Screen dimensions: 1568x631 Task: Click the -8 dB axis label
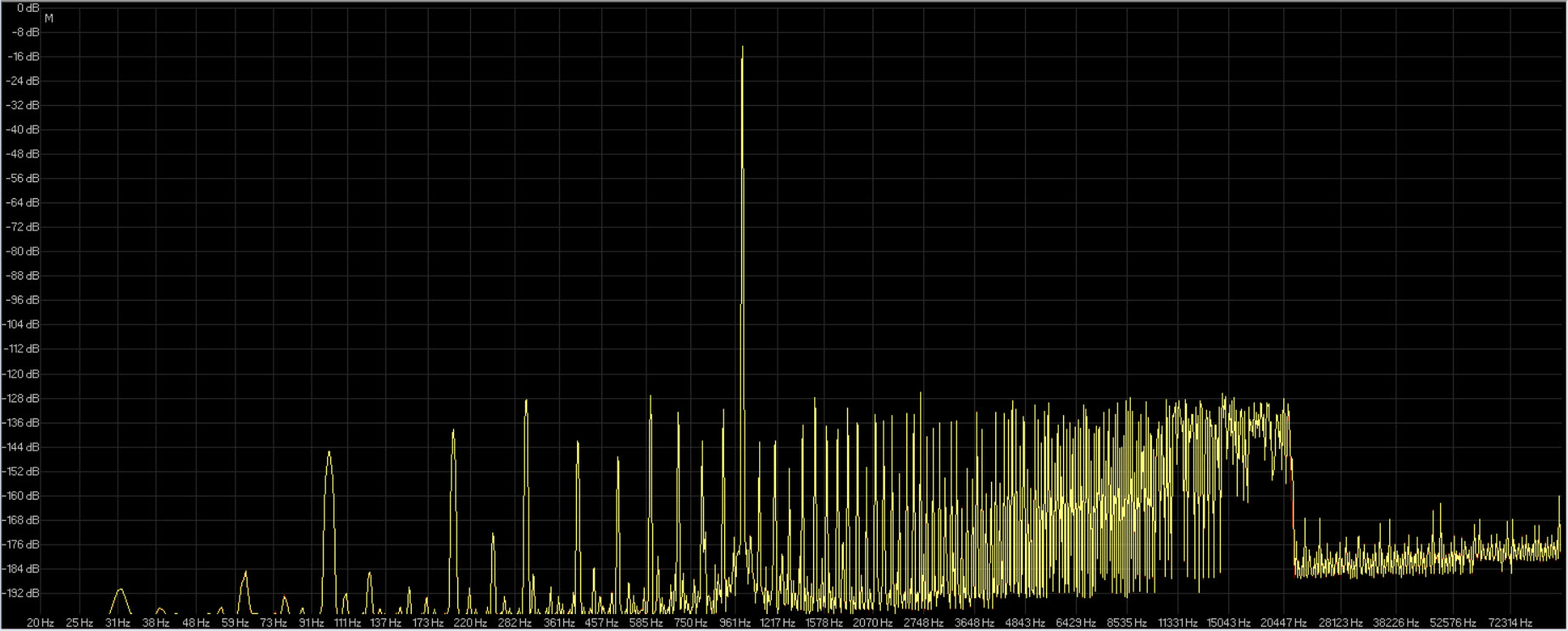[26, 32]
